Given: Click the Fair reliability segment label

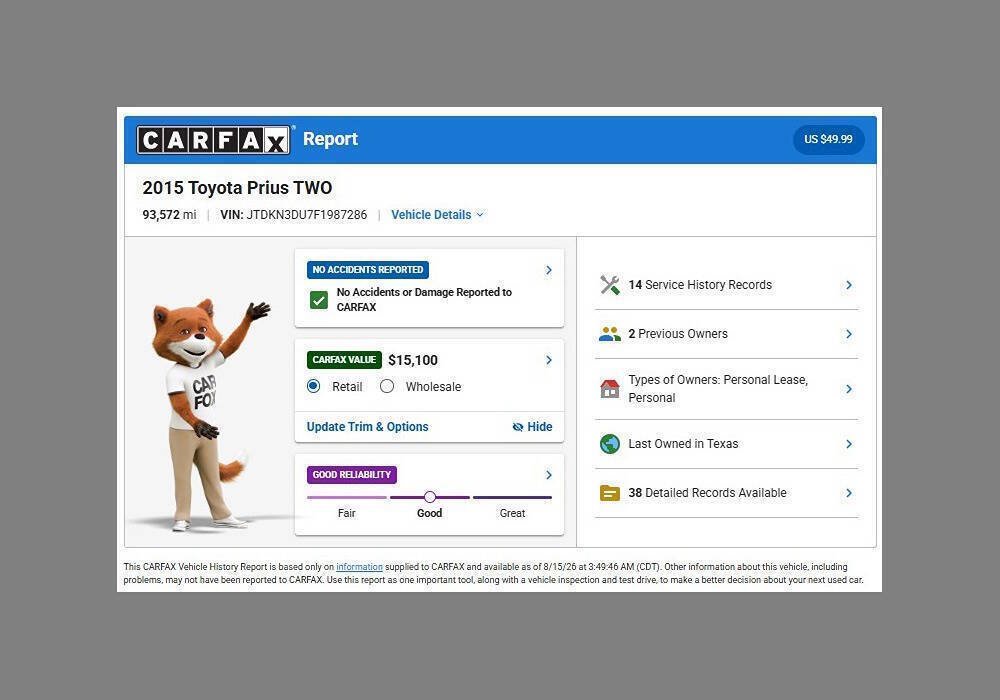Looking at the screenshot, I should (x=346, y=513).
